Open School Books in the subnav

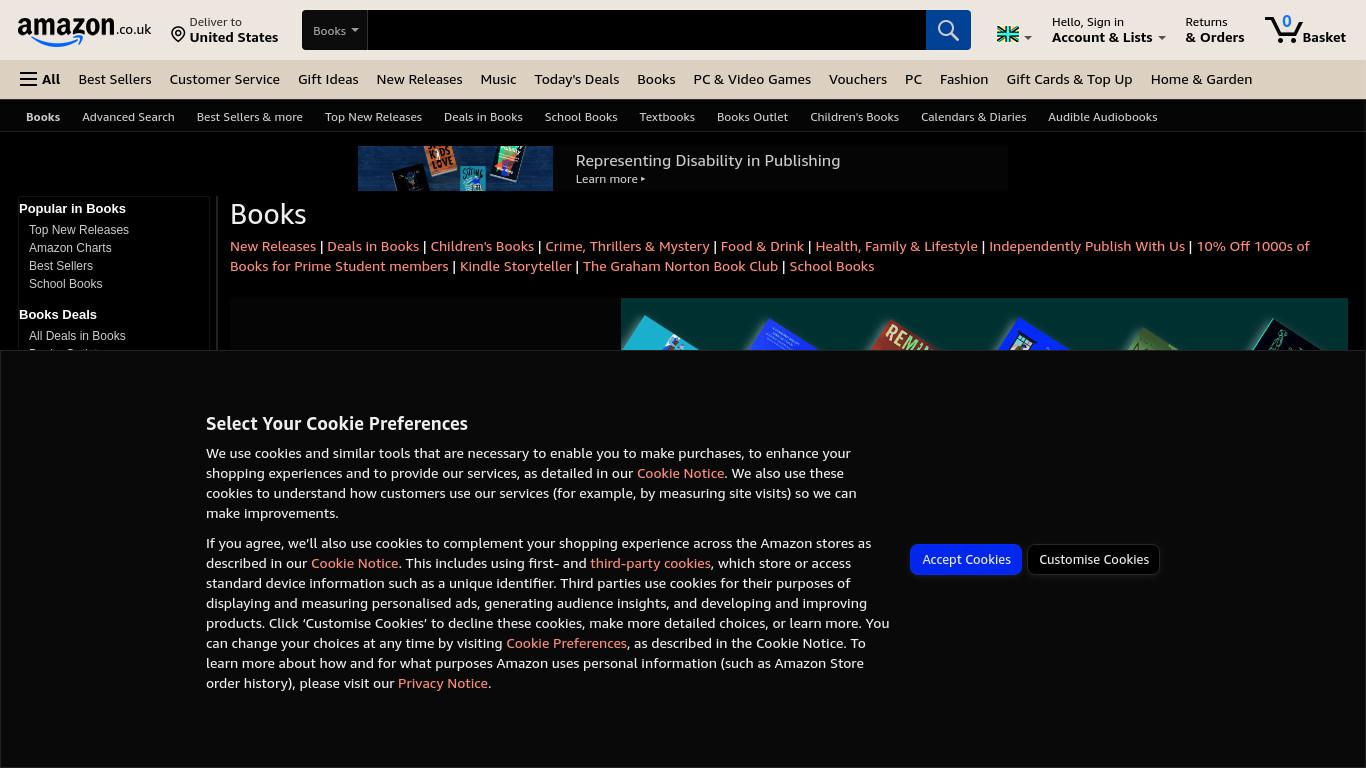click(x=580, y=117)
